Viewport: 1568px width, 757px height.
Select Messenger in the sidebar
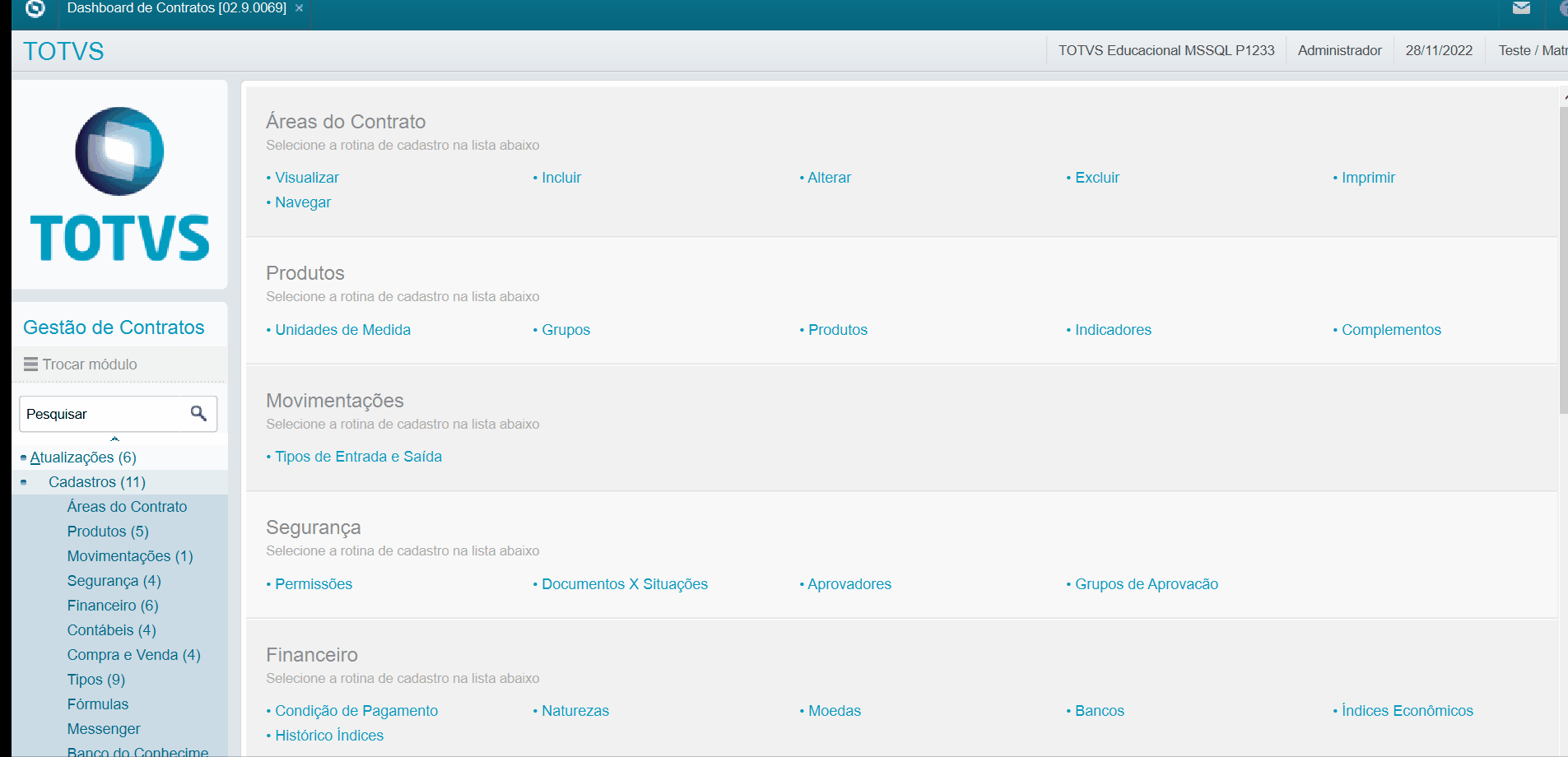pyautogui.click(x=104, y=729)
